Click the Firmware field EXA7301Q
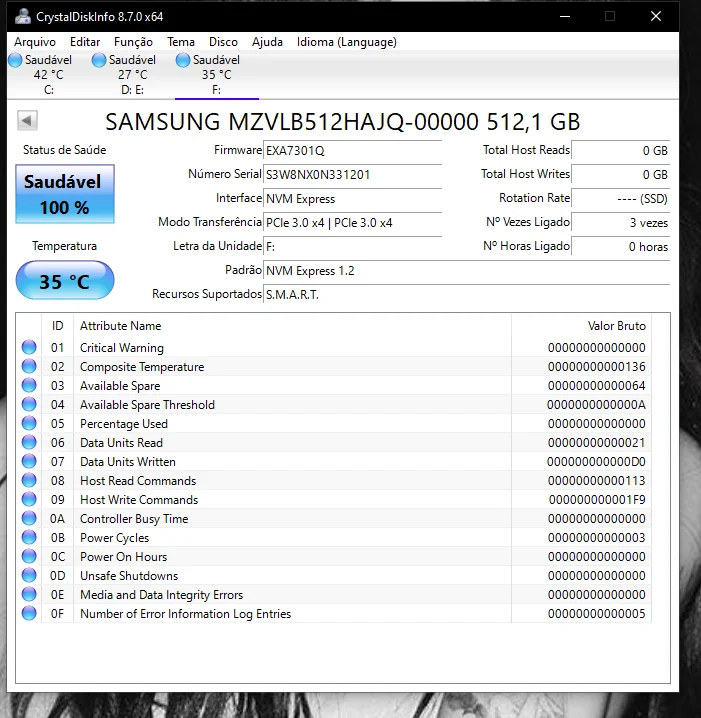 [x=353, y=151]
